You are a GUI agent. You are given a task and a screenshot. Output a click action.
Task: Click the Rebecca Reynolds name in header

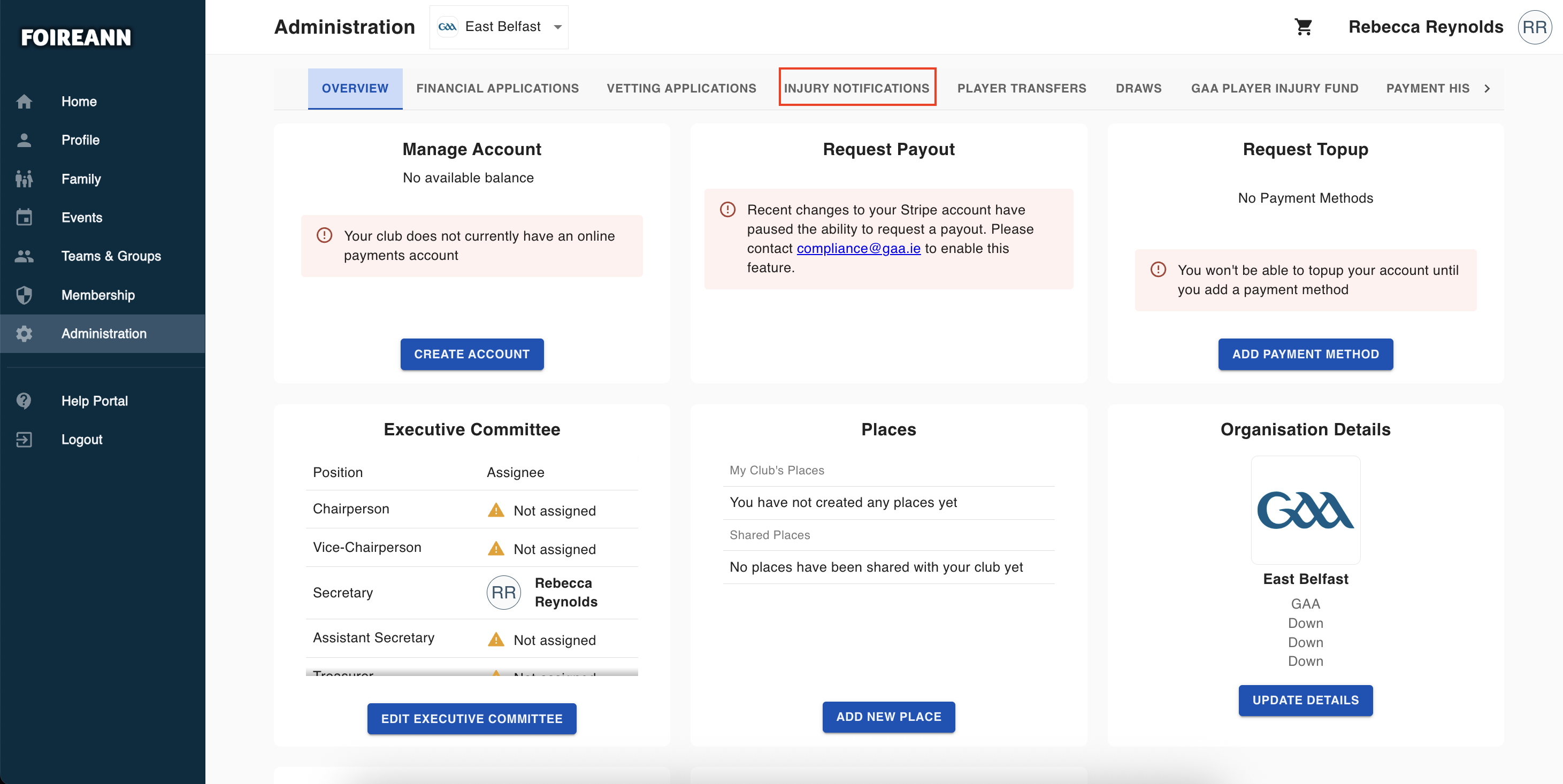tap(1426, 27)
